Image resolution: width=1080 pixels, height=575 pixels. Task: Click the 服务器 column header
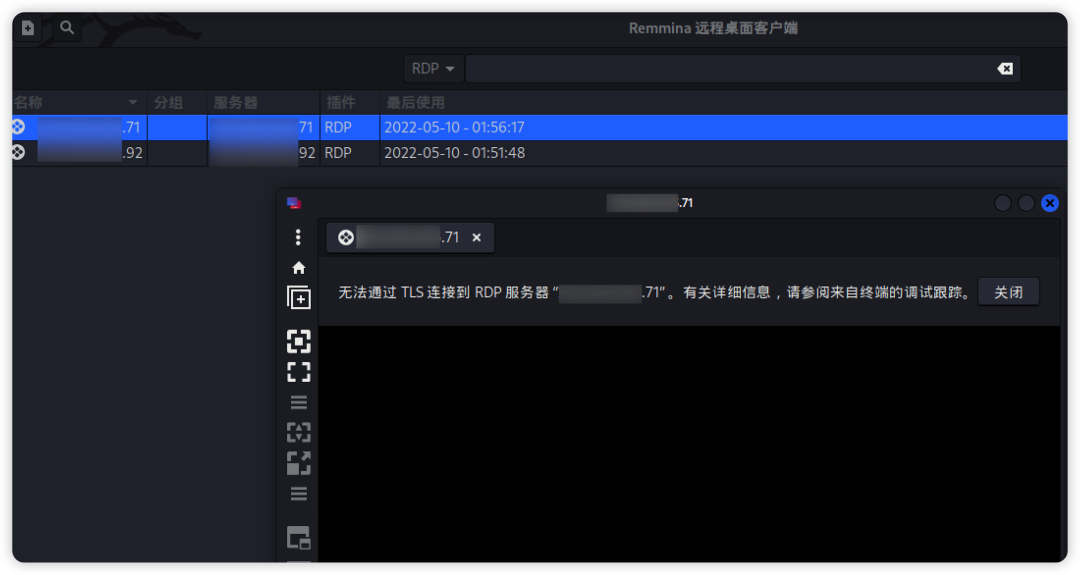(263, 103)
